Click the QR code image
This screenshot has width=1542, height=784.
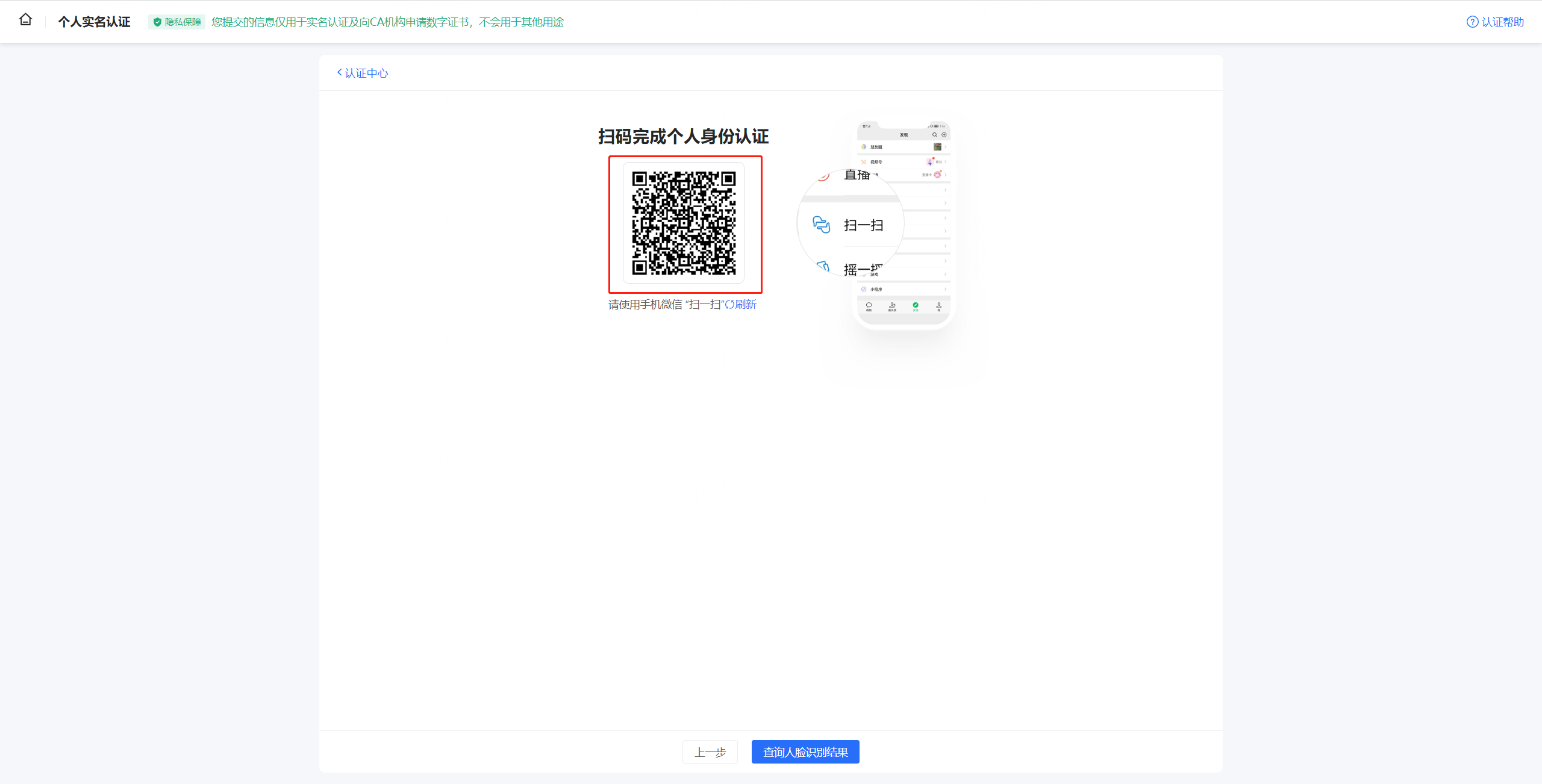[x=684, y=223]
